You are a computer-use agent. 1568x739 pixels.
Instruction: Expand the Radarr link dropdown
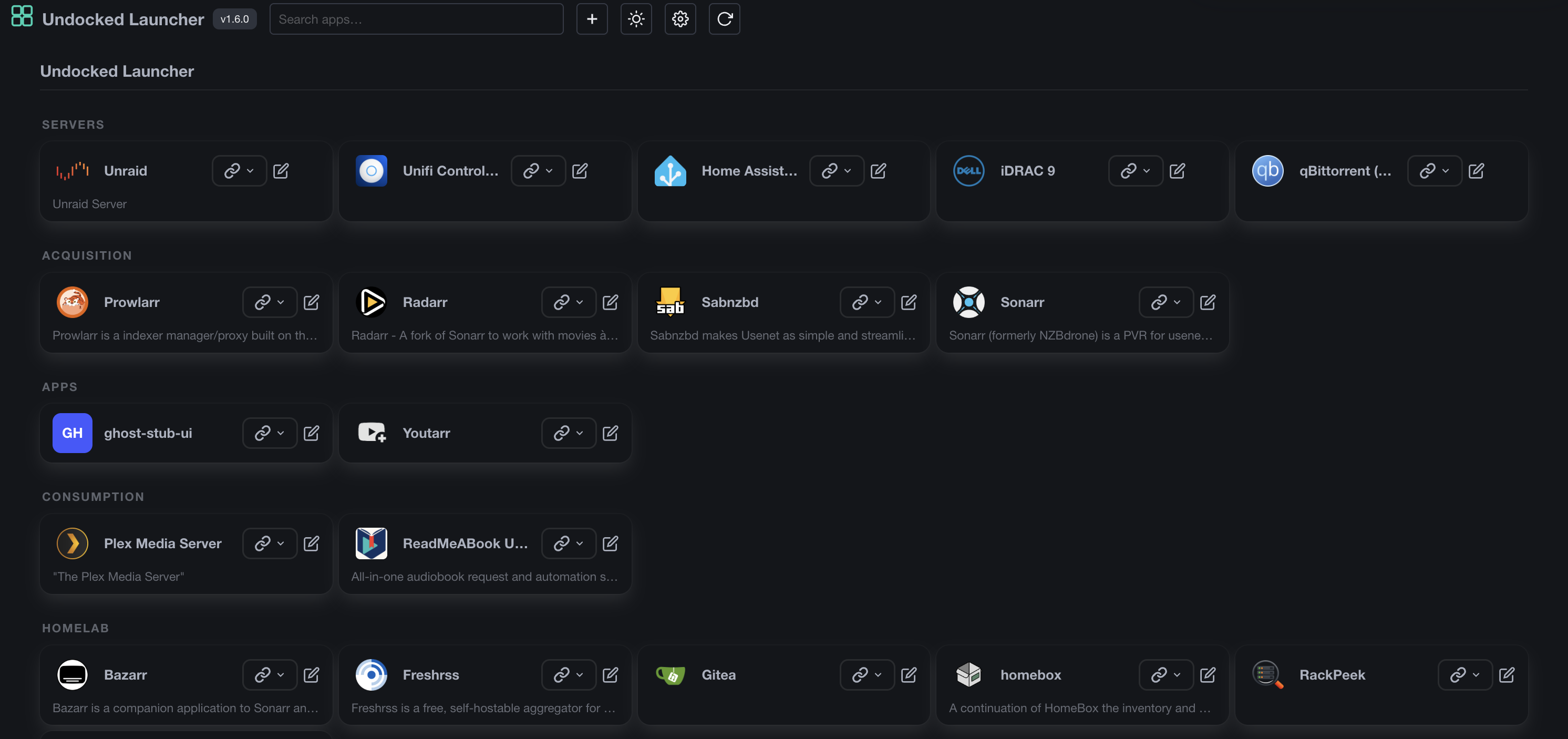[x=569, y=302]
